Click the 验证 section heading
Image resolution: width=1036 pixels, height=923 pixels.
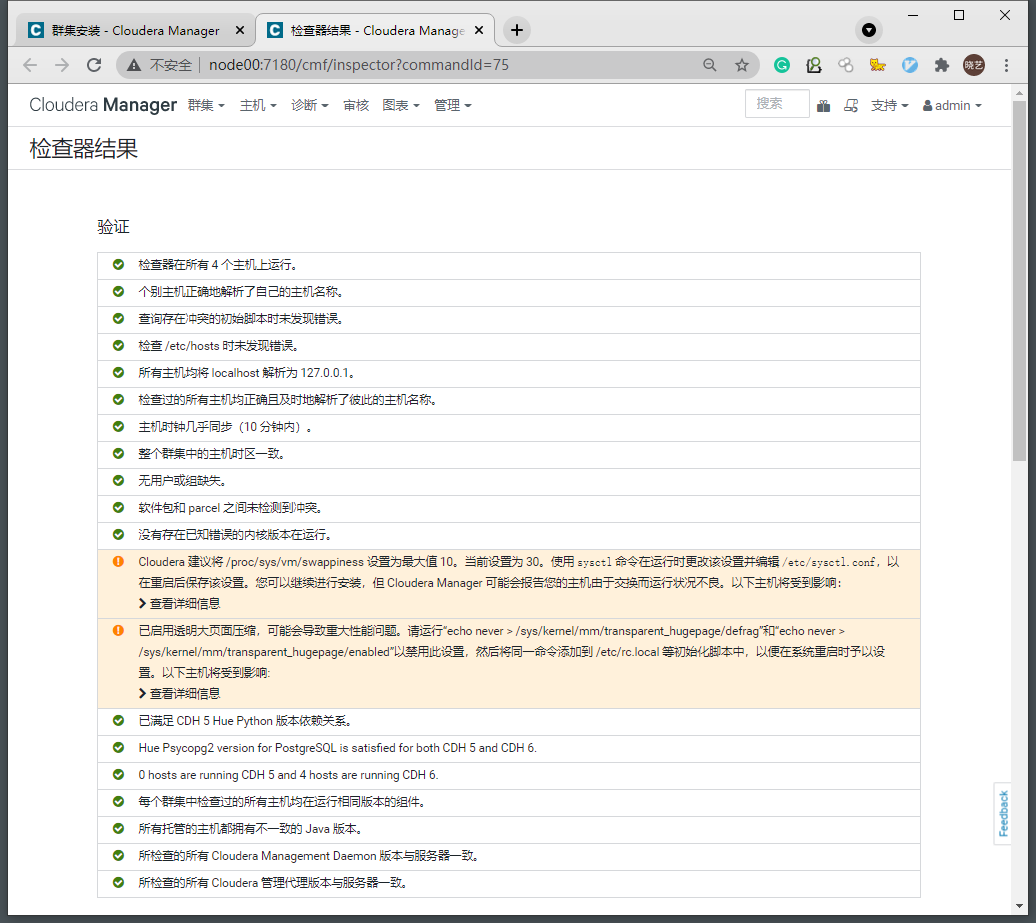114,227
